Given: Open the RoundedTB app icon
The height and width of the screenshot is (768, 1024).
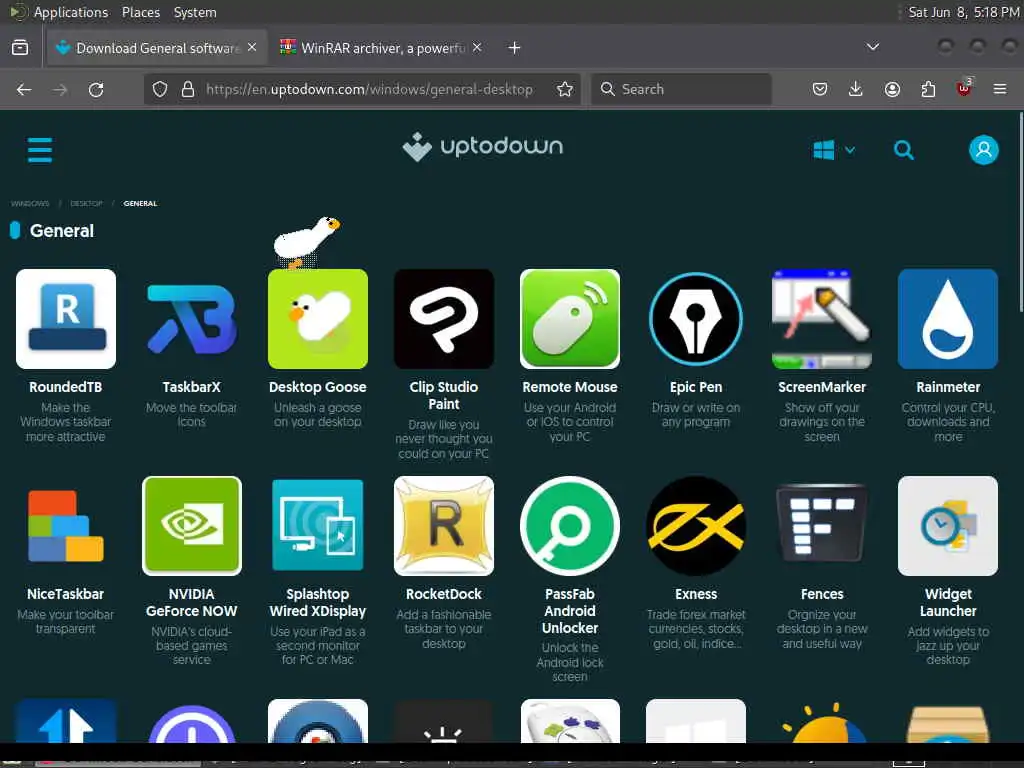Looking at the screenshot, I should pos(66,319).
